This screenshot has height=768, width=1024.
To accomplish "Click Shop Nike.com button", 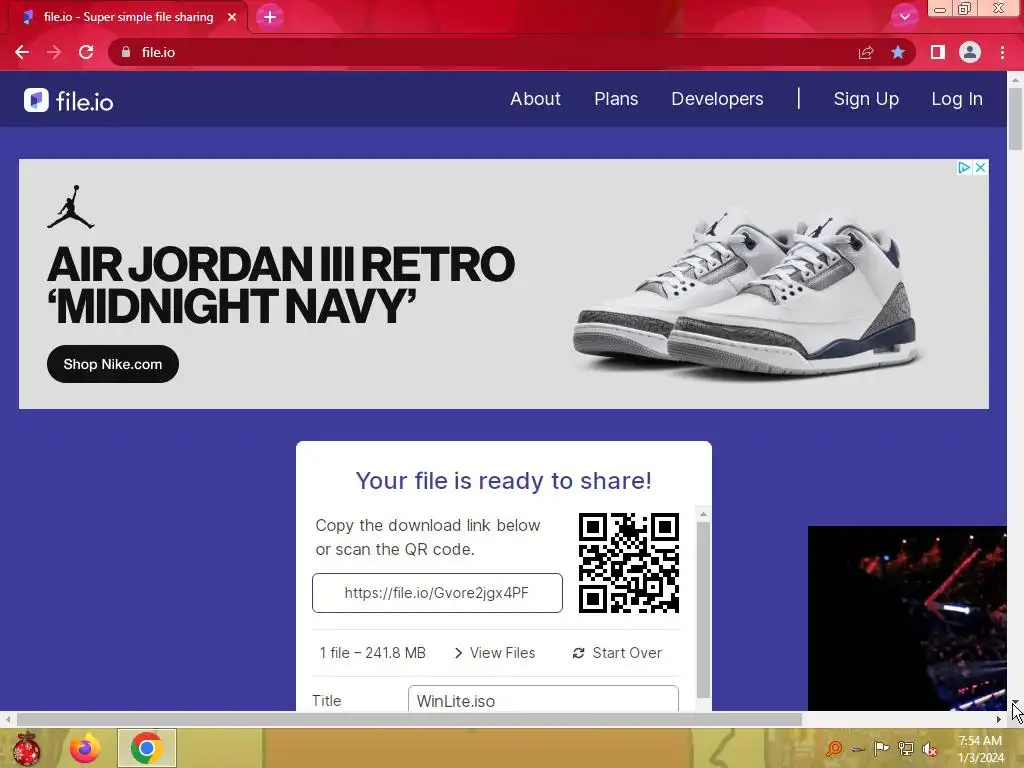I will [x=113, y=364].
